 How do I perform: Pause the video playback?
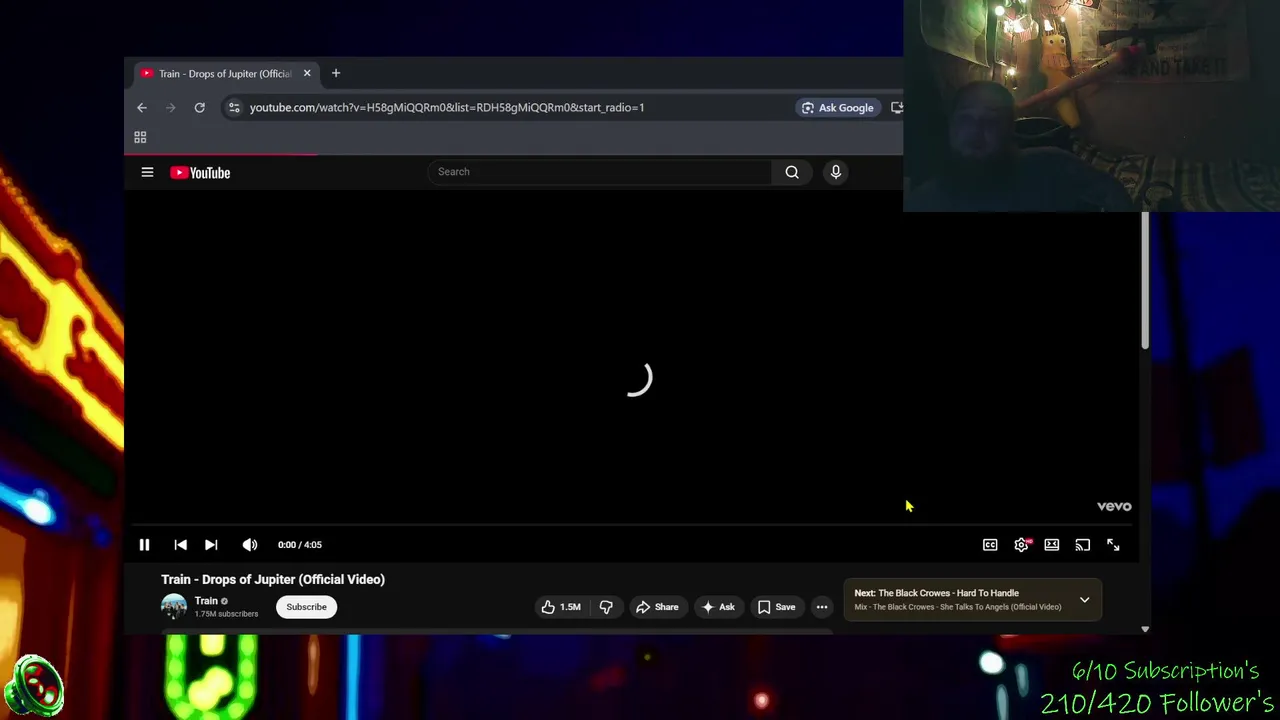144,545
